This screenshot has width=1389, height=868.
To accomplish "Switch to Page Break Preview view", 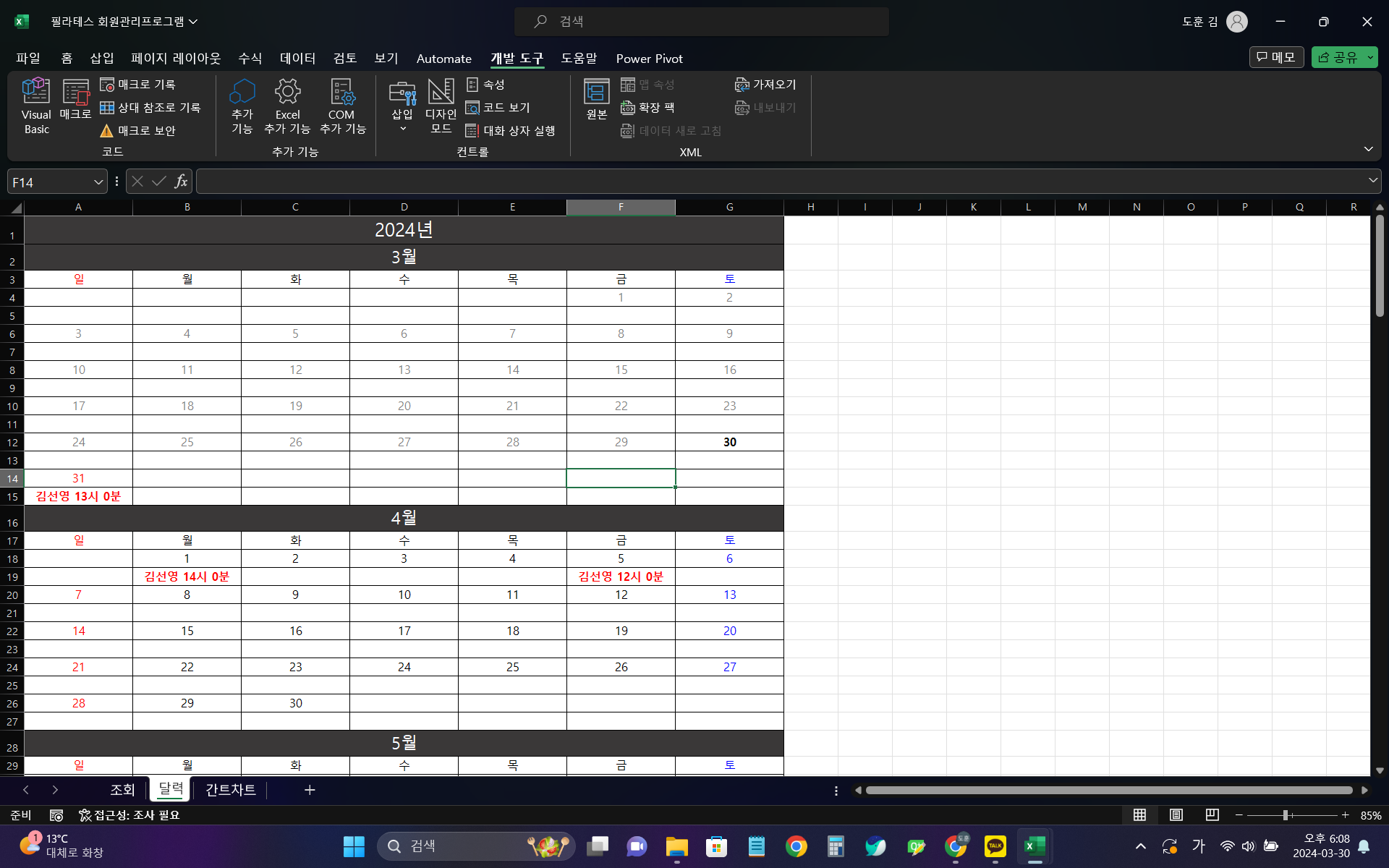I will click(x=1212, y=815).
